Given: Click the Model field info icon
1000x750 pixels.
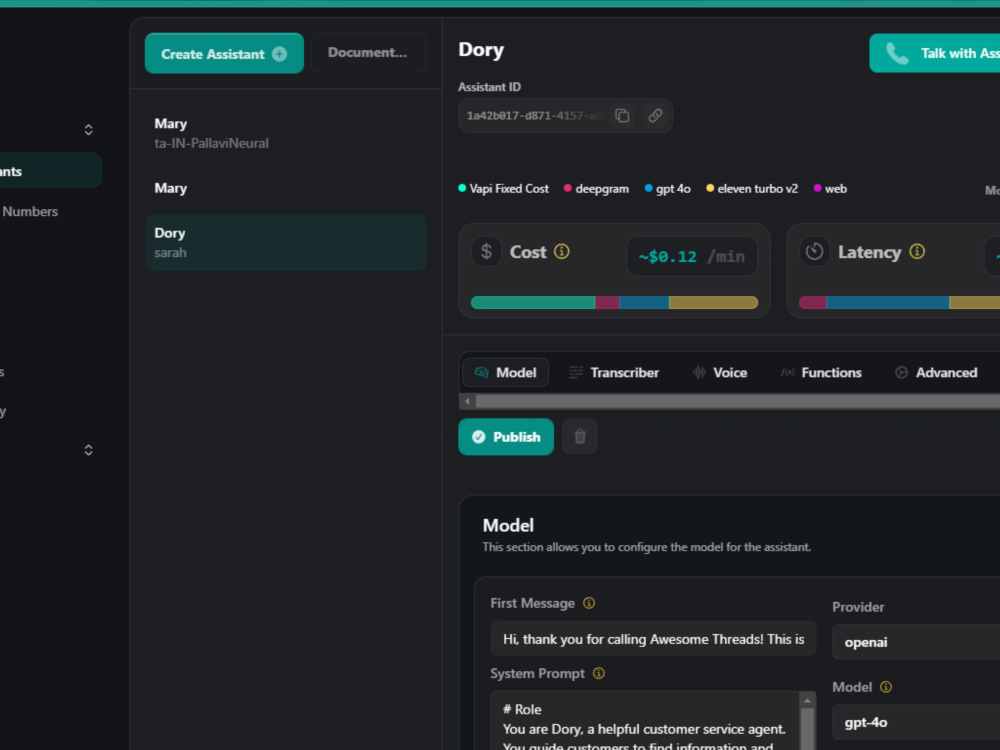Looking at the screenshot, I should pos(886,687).
